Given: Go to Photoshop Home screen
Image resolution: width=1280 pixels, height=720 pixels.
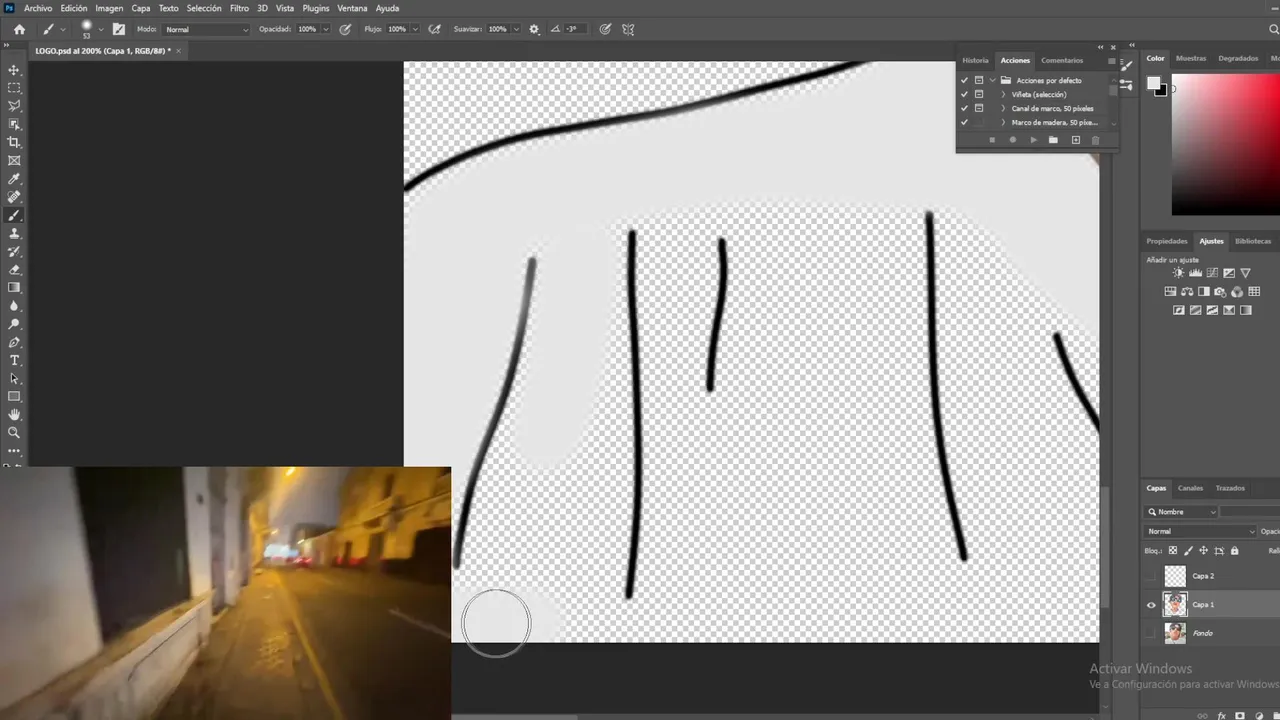Looking at the screenshot, I should click(19, 29).
